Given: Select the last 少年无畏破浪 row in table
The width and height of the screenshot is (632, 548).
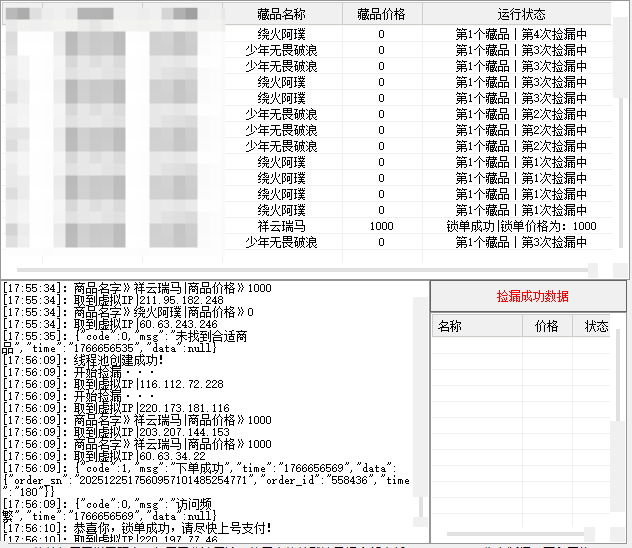Looking at the screenshot, I should coord(281,242).
